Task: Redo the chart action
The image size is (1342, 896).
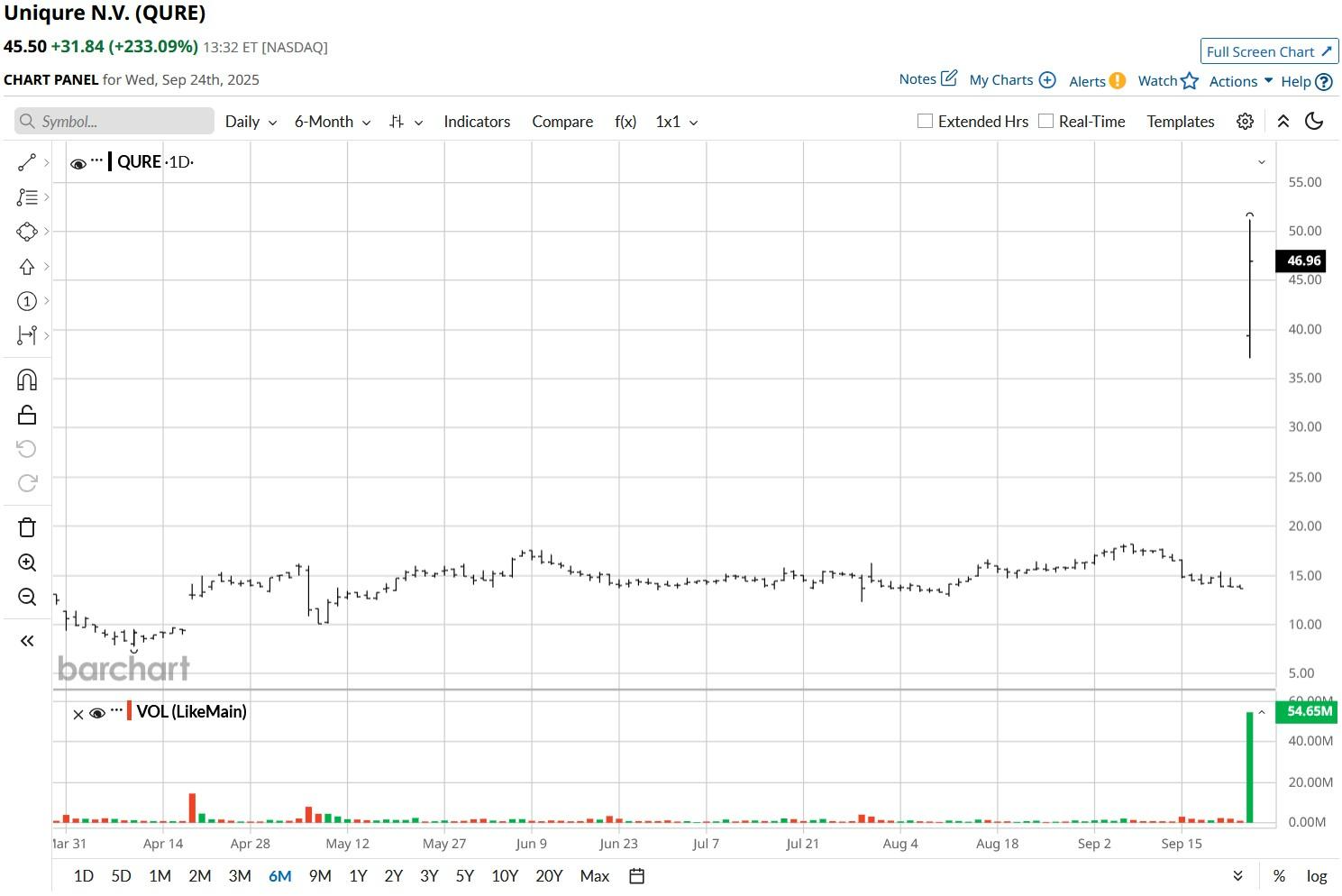Action: tap(27, 484)
